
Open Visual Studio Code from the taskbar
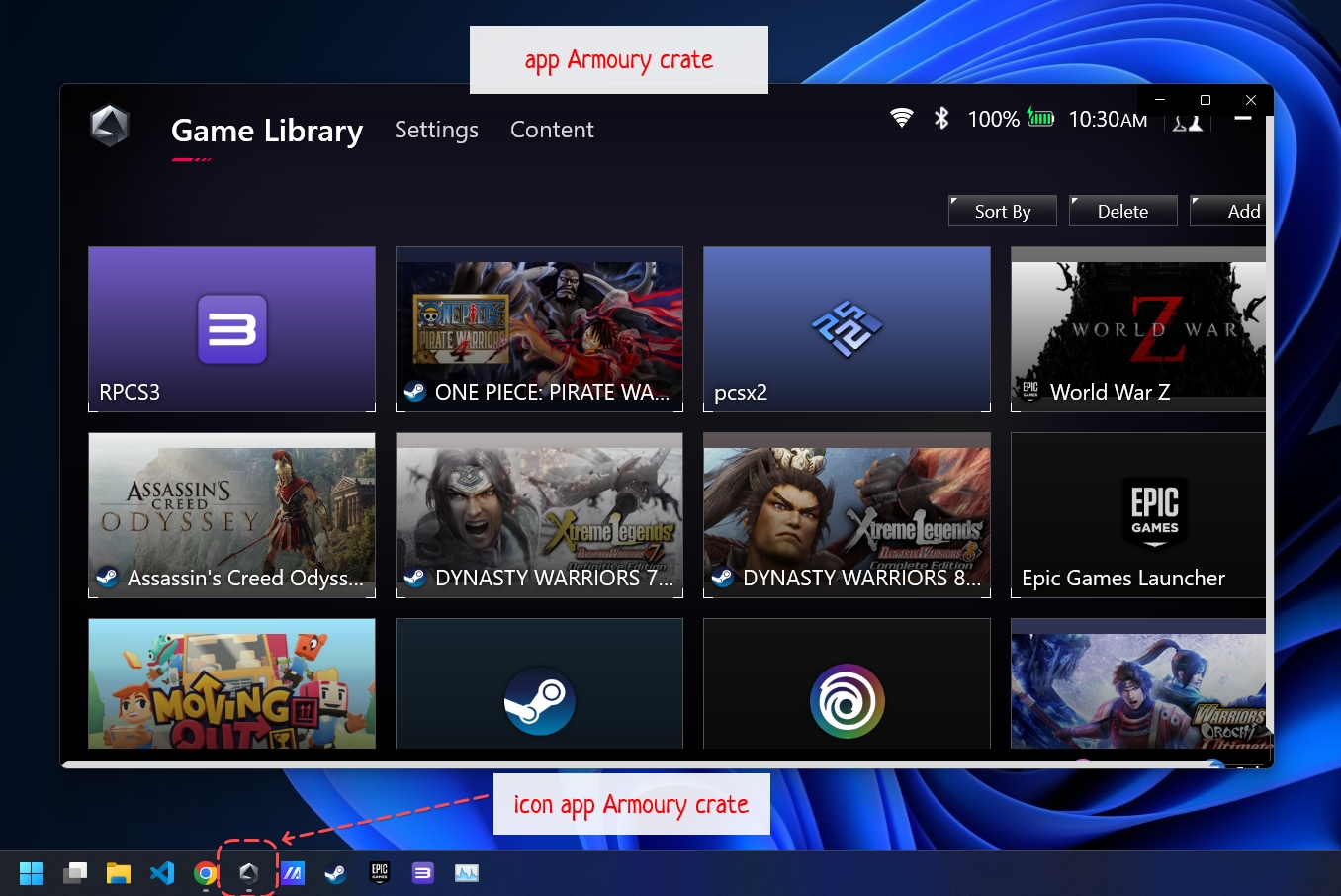point(162,873)
